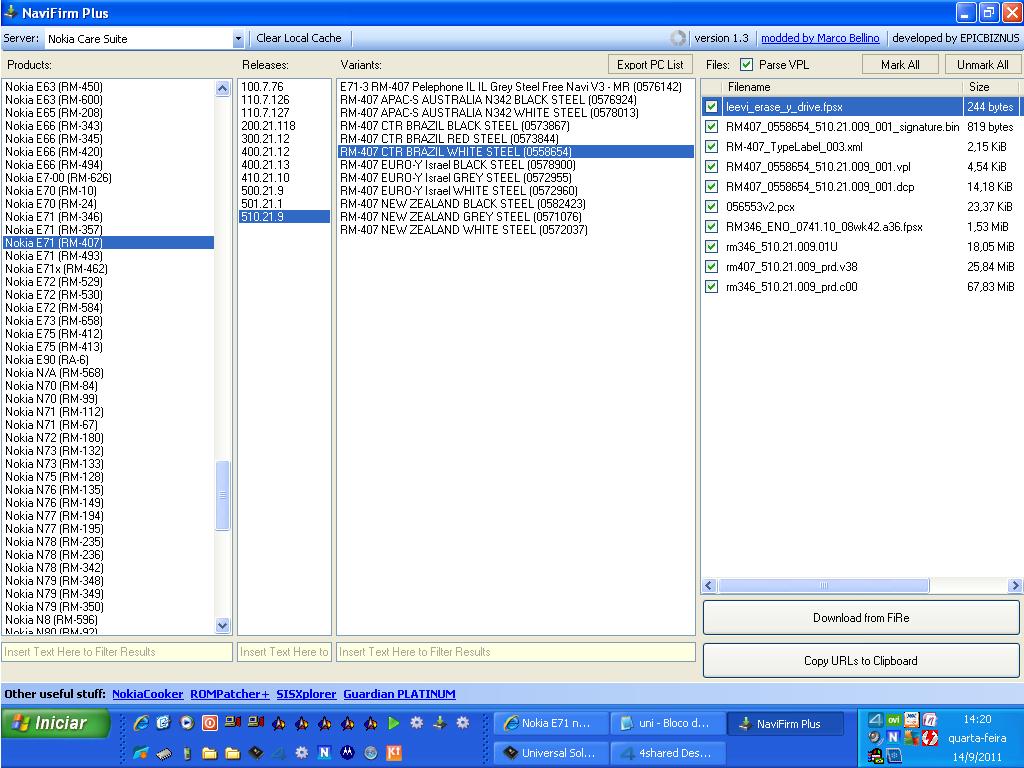Switch to the 4shared Des... taskbar window
Image resolution: width=1024 pixels, height=768 pixels.
pyautogui.click(x=667, y=752)
